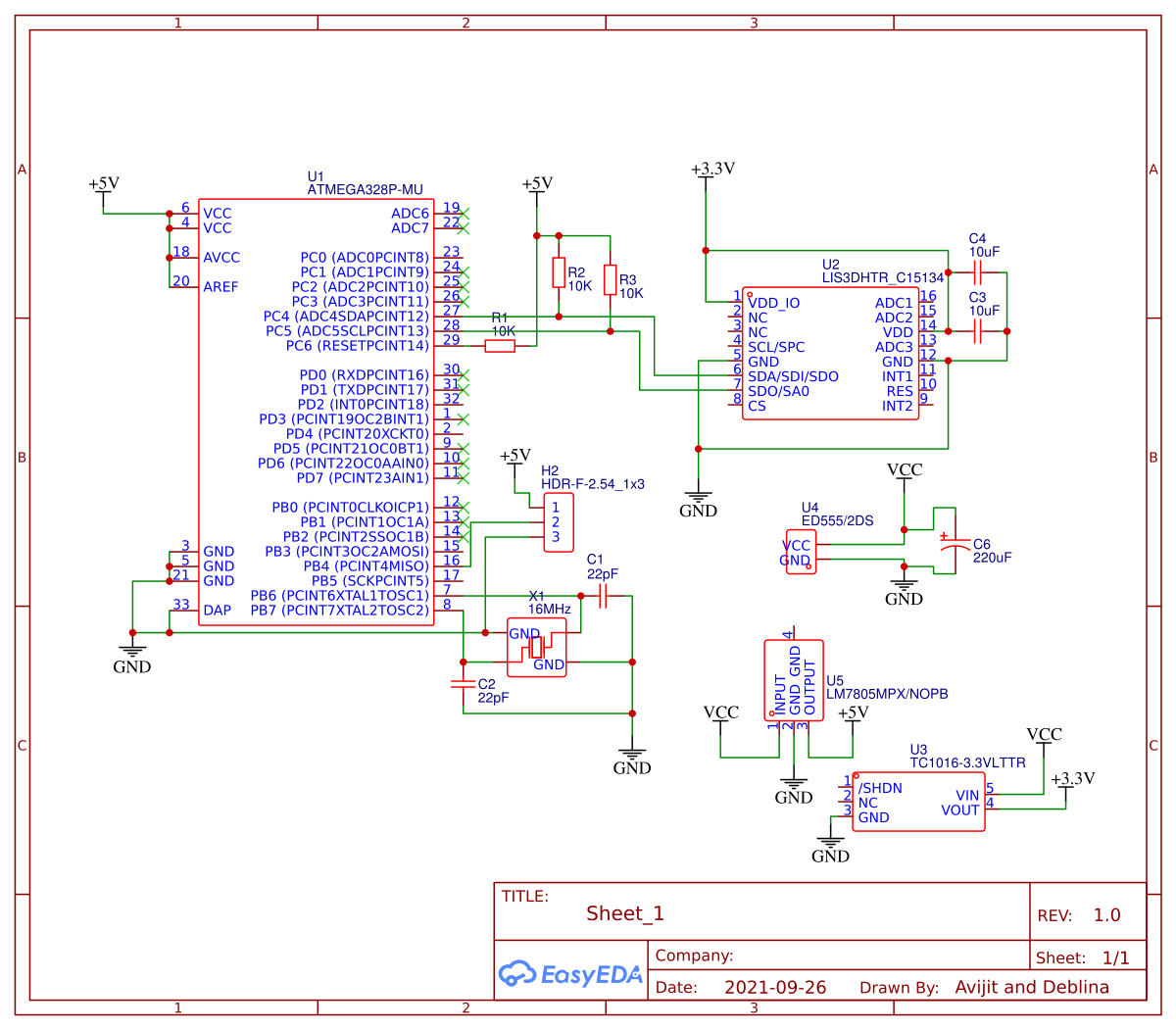Click the LIS3DHTR_C15134 part label

tap(883, 278)
